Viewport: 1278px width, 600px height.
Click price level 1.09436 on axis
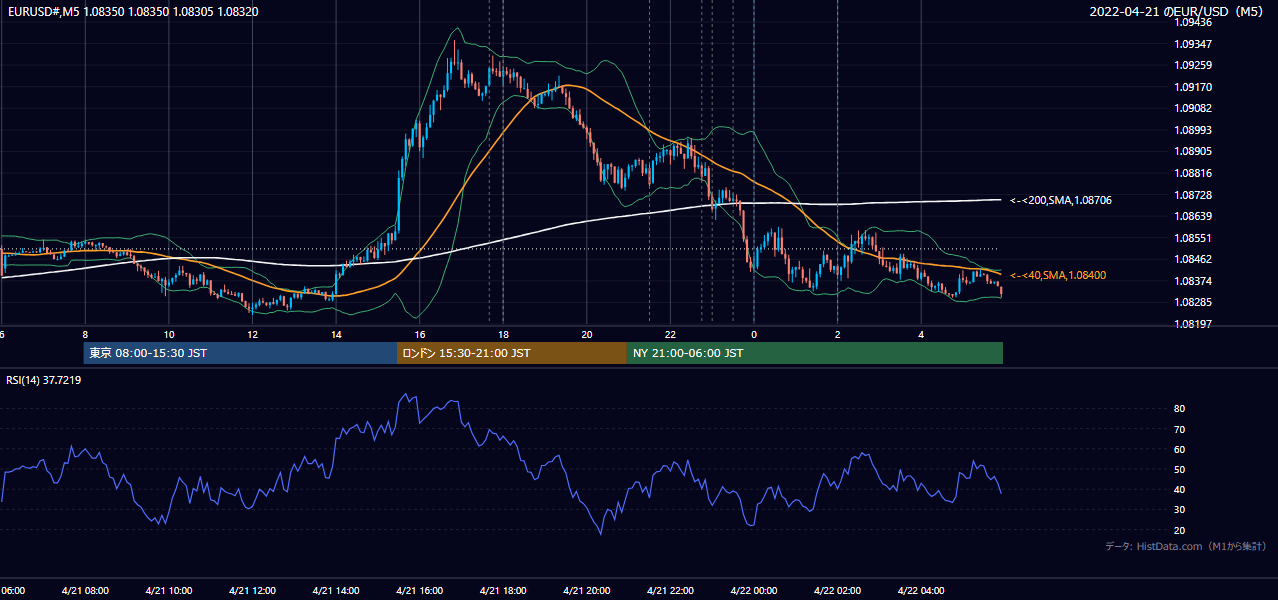pos(1193,22)
